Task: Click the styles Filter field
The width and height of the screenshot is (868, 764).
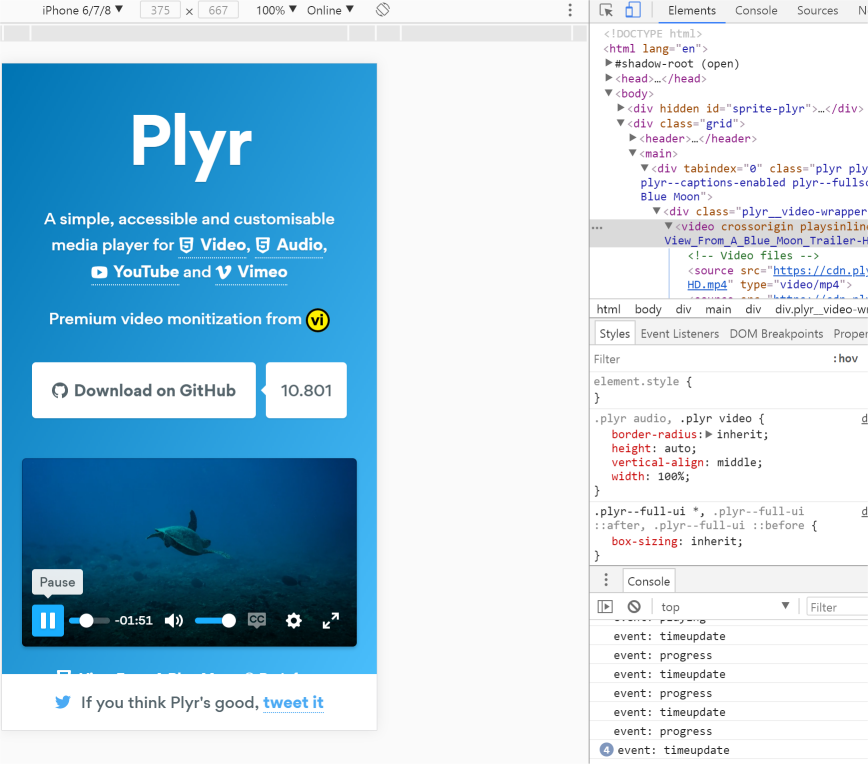Action: (709, 359)
